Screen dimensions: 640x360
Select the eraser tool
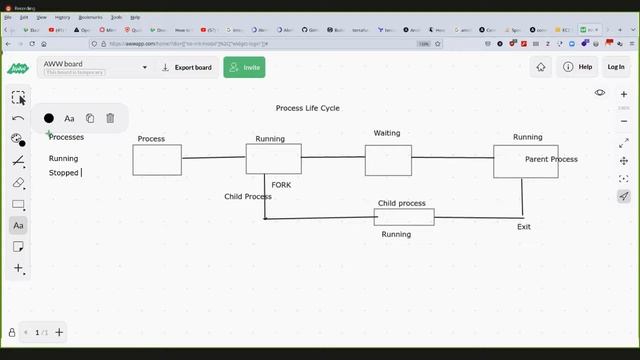pos(18,183)
